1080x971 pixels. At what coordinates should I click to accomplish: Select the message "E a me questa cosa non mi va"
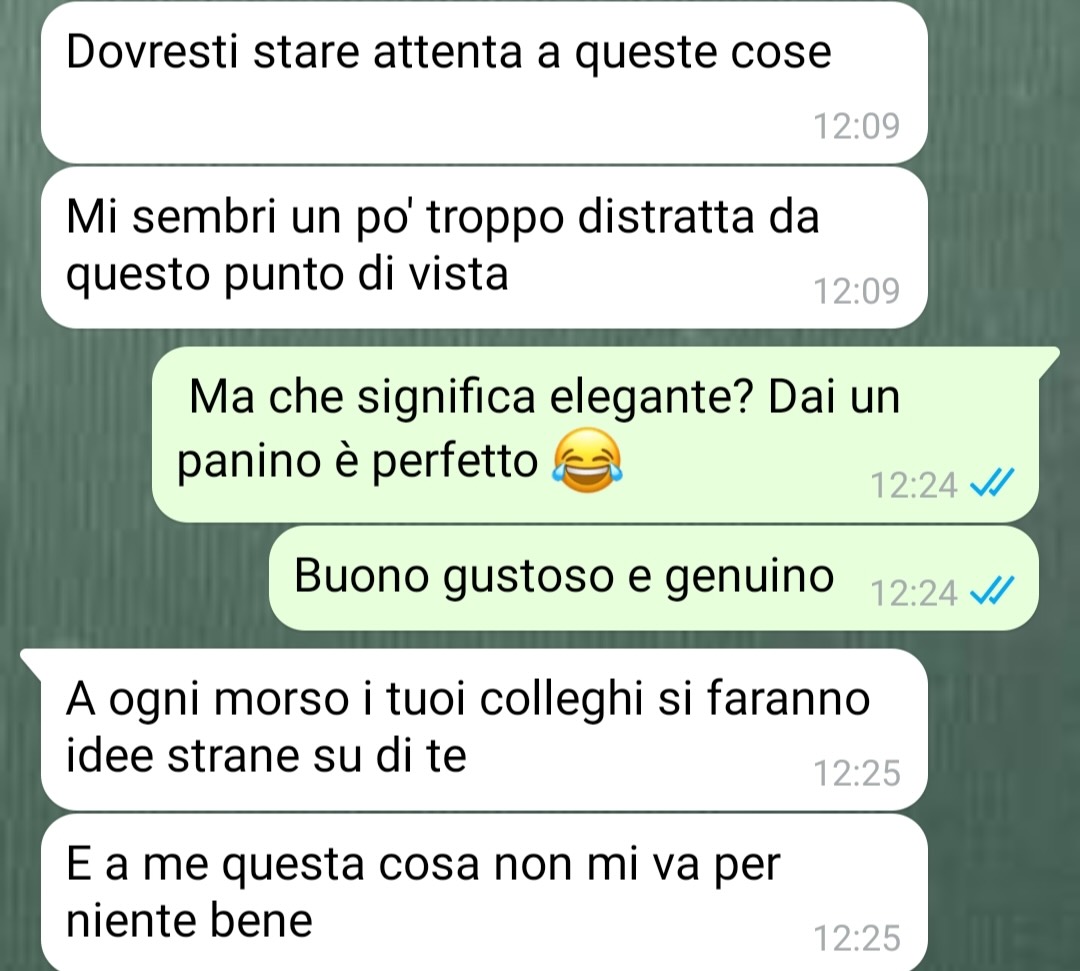484,892
